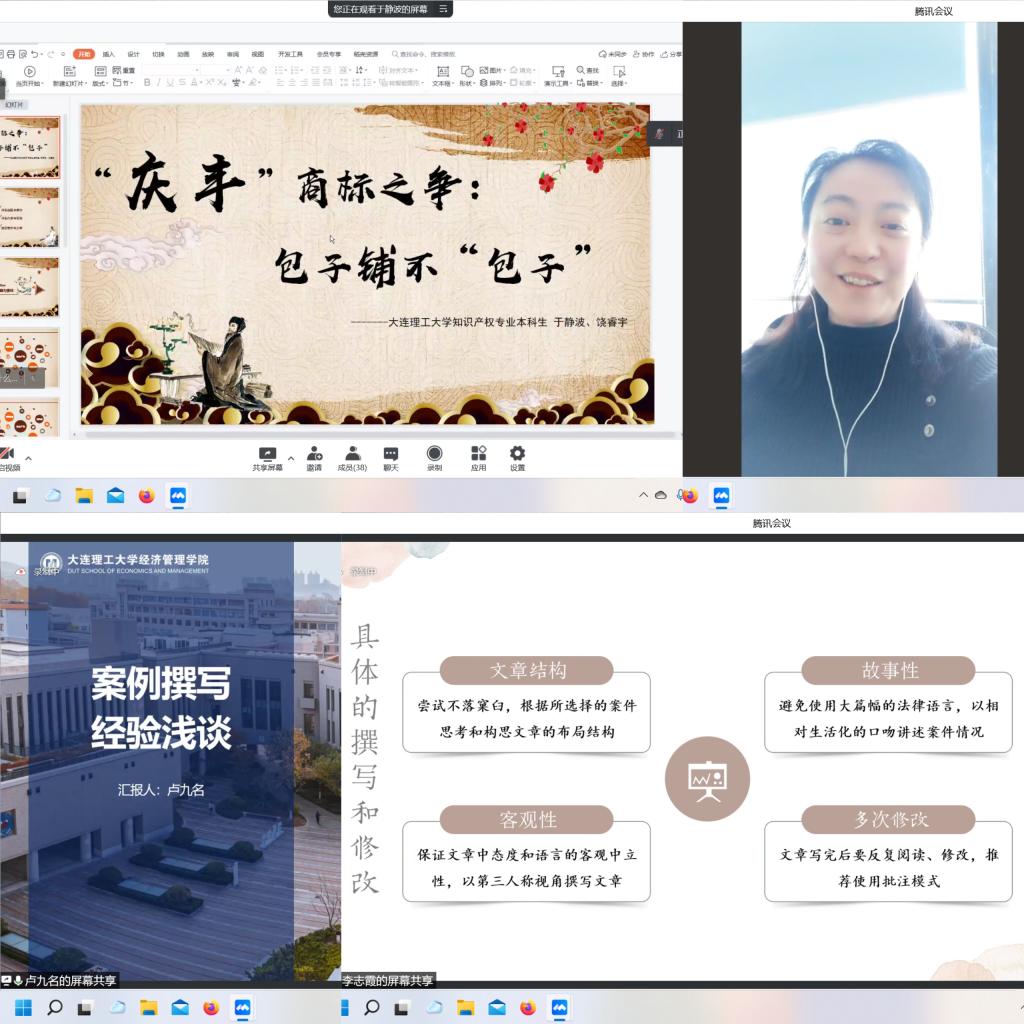Expand share screen options arrow
Screen dimensions: 1024x1024
tap(291, 458)
